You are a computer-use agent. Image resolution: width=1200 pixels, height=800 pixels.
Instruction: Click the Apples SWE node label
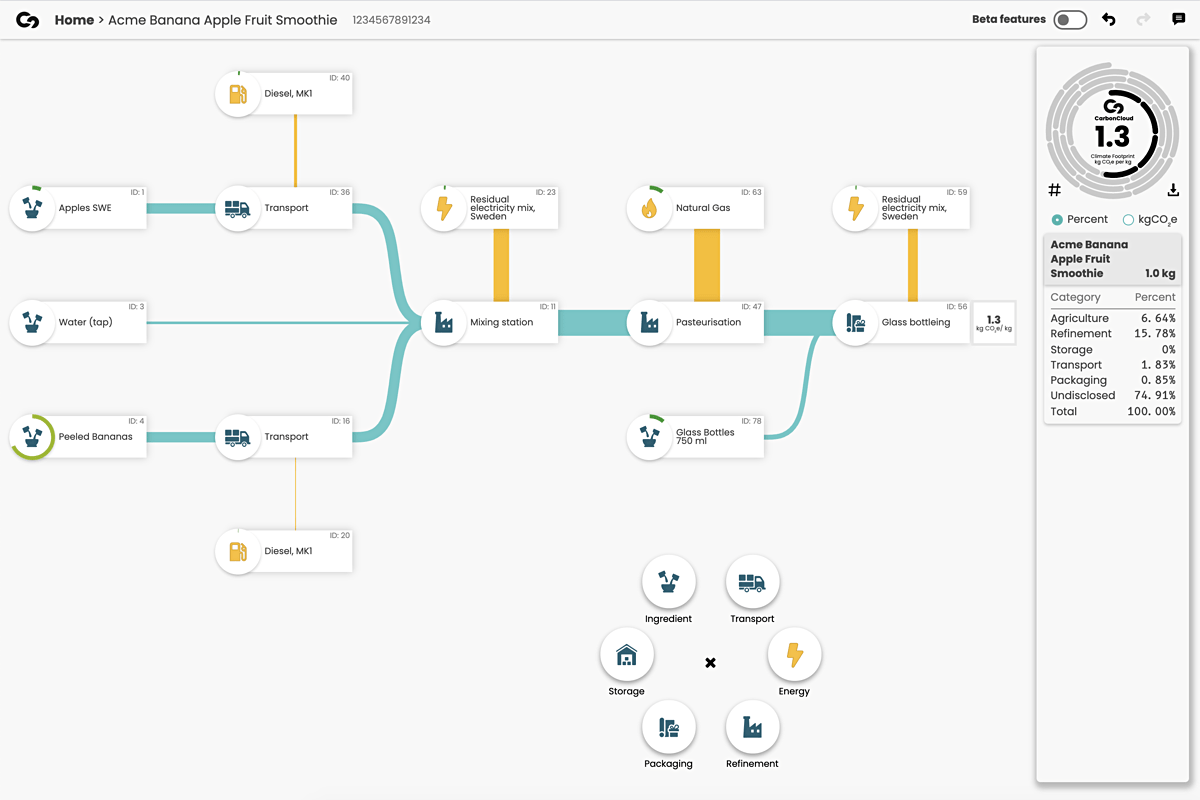[85, 208]
